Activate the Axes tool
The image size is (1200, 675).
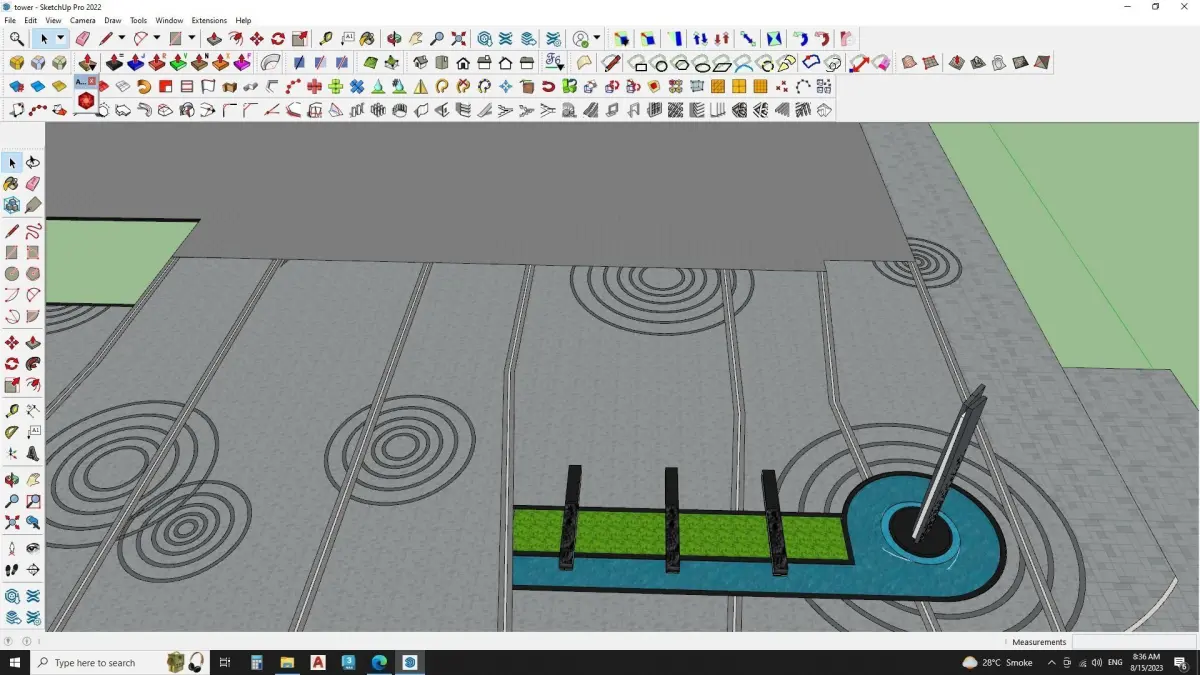click(12, 453)
